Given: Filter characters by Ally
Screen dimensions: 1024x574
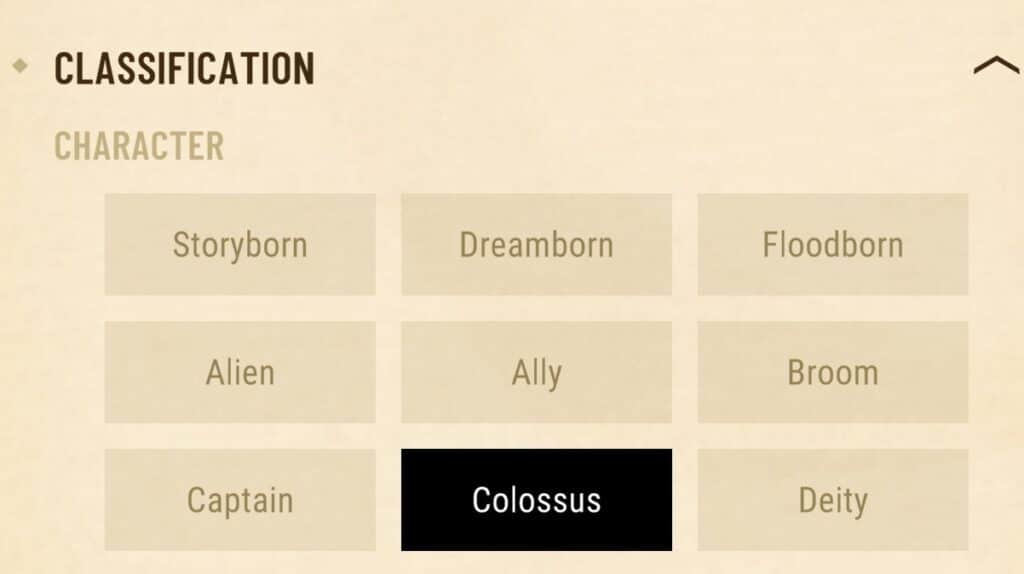Looking at the screenshot, I should tap(536, 372).
